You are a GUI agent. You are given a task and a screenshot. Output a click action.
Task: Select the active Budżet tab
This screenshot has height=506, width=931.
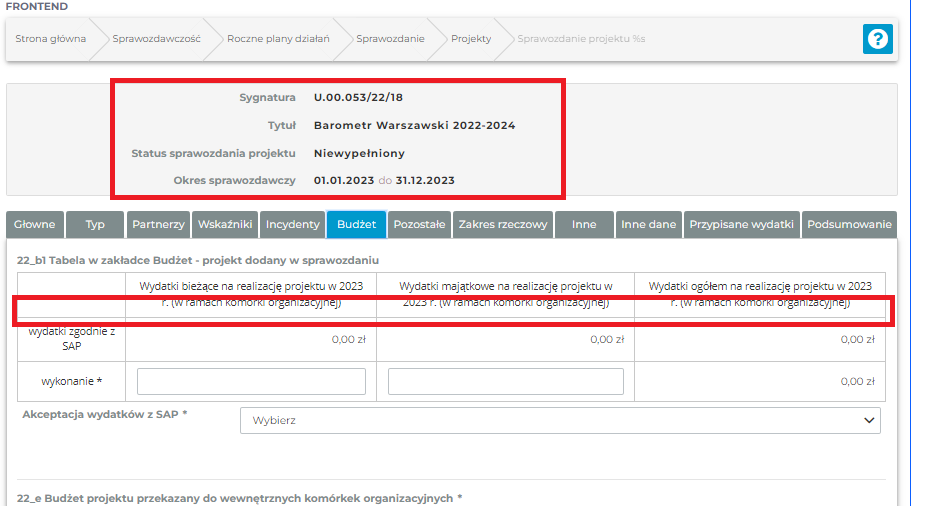356,225
